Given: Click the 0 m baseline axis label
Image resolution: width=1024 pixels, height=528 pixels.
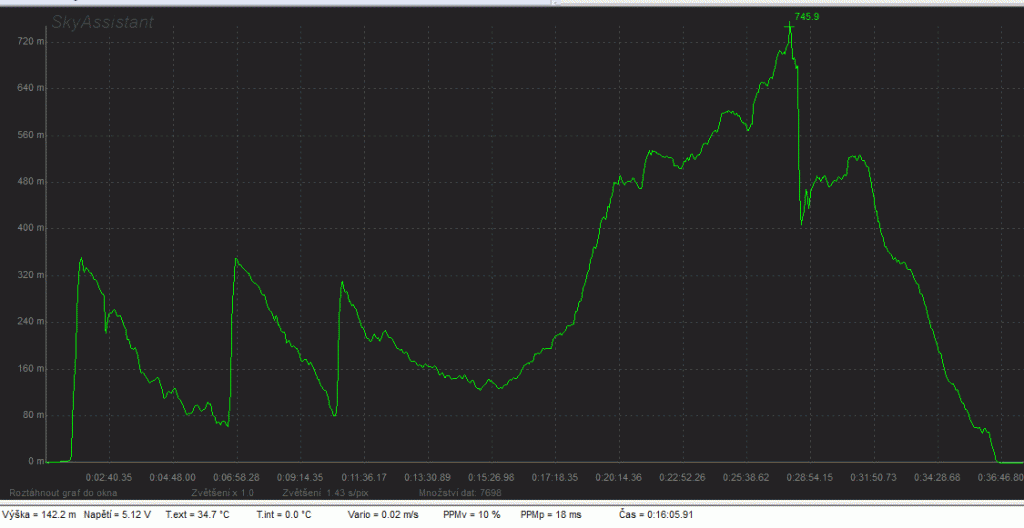Looking at the screenshot, I should click(36, 461).
